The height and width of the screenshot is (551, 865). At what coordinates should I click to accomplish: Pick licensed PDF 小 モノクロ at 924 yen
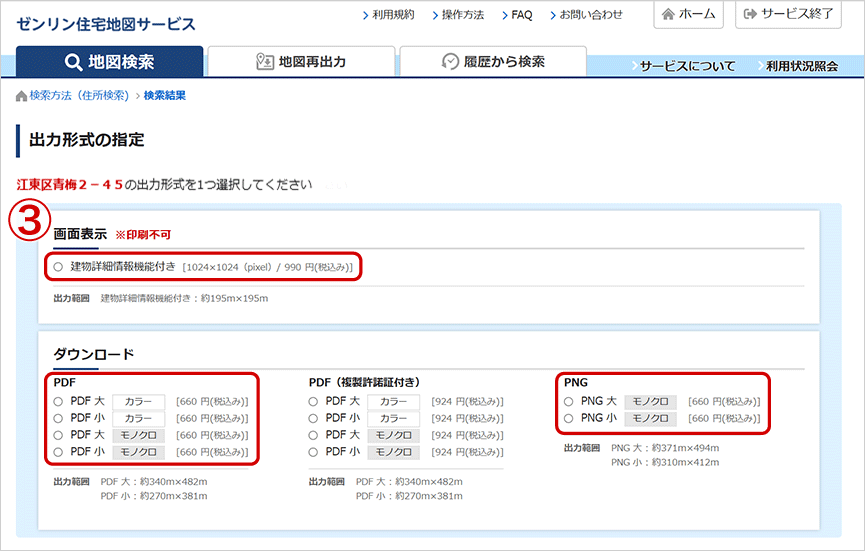click(313, 452)
